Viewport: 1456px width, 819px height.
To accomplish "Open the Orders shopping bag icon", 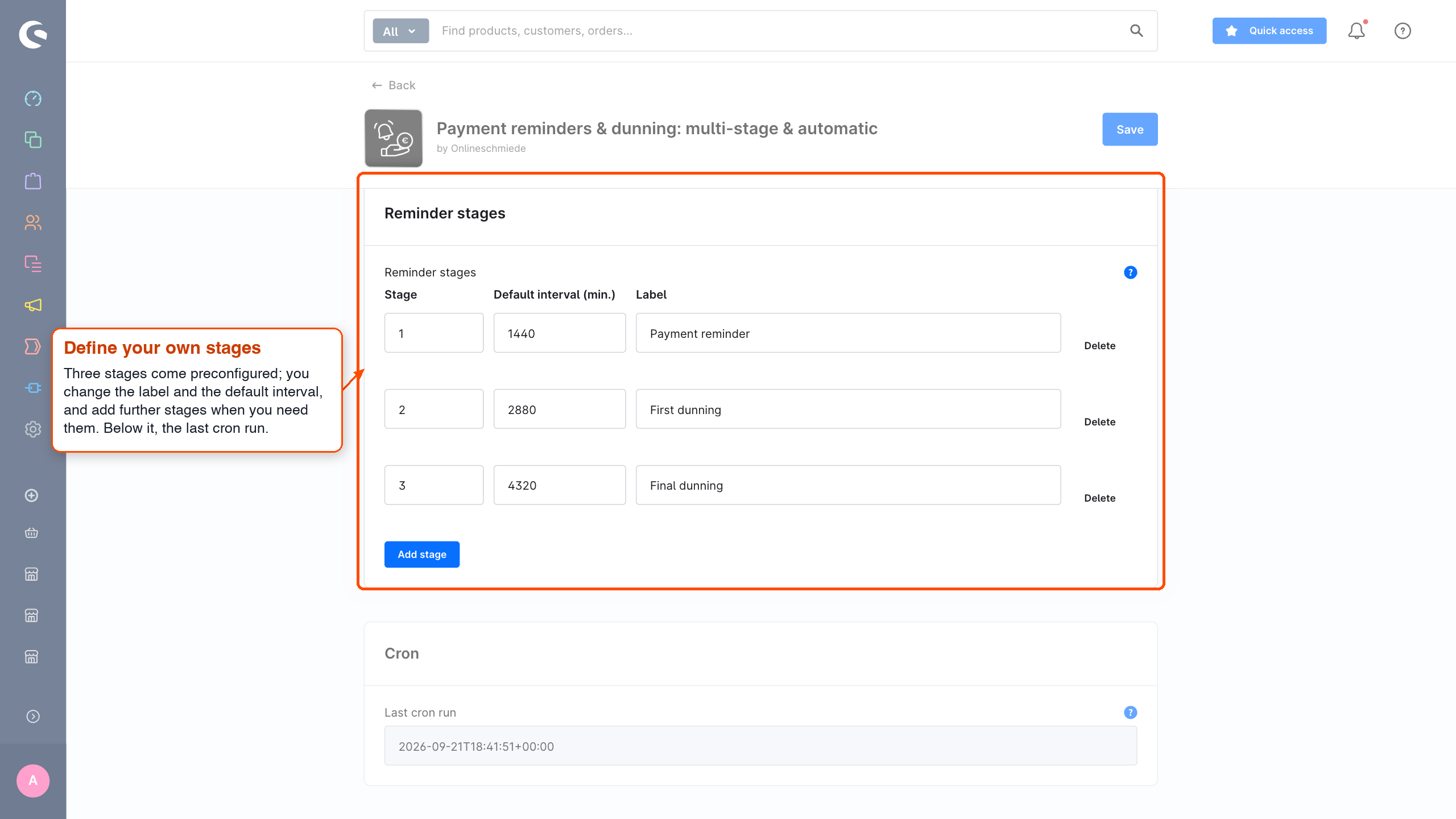I will pyautogui.click(x=33, y=181).
